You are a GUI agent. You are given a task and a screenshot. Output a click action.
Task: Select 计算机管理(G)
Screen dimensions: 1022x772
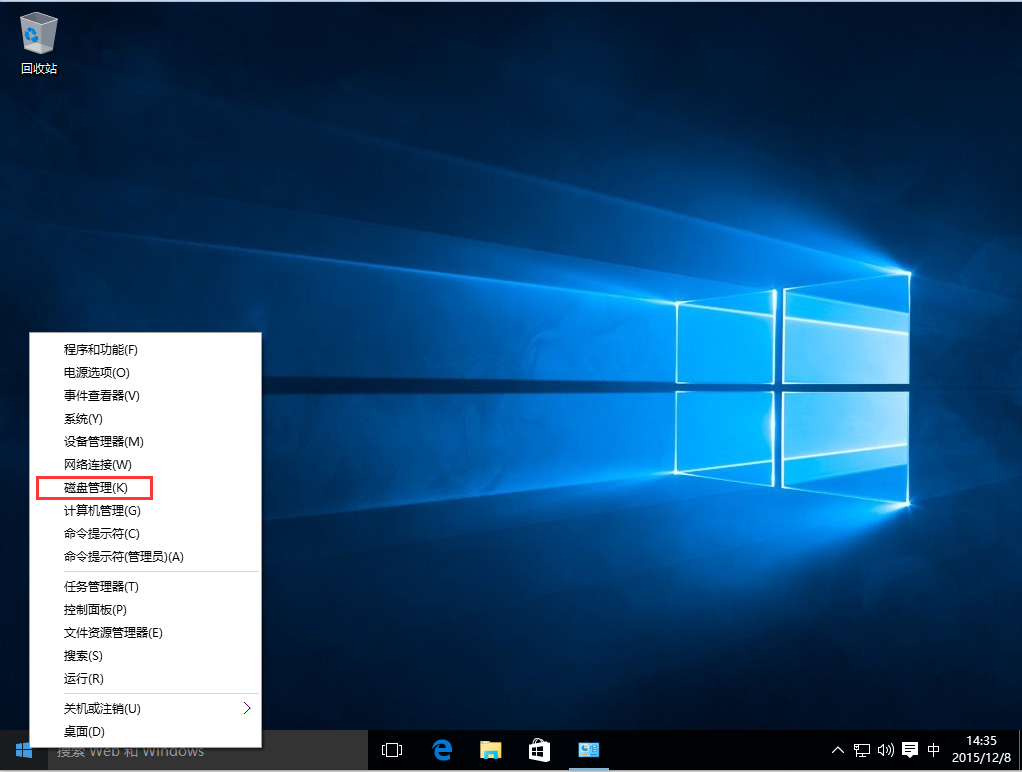point(145,511)
